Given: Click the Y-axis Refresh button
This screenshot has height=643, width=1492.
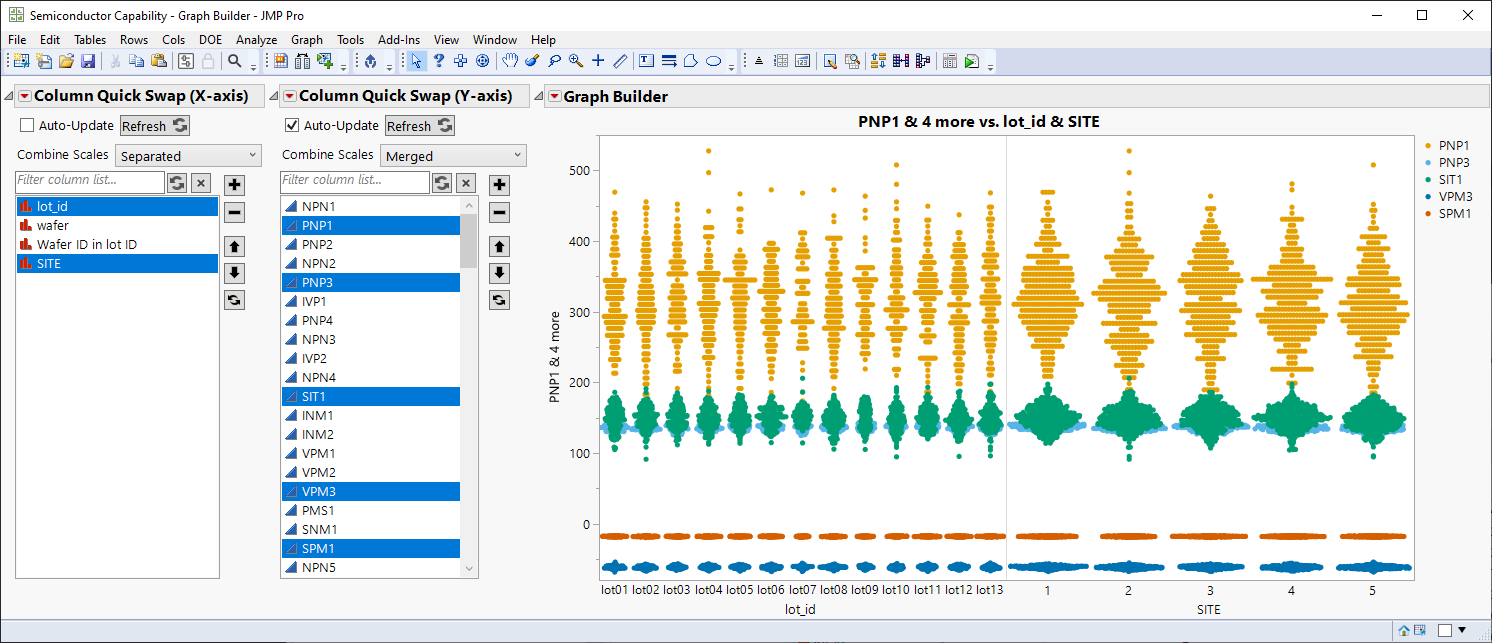Looking at the screenshot, I should click(419, 126).
